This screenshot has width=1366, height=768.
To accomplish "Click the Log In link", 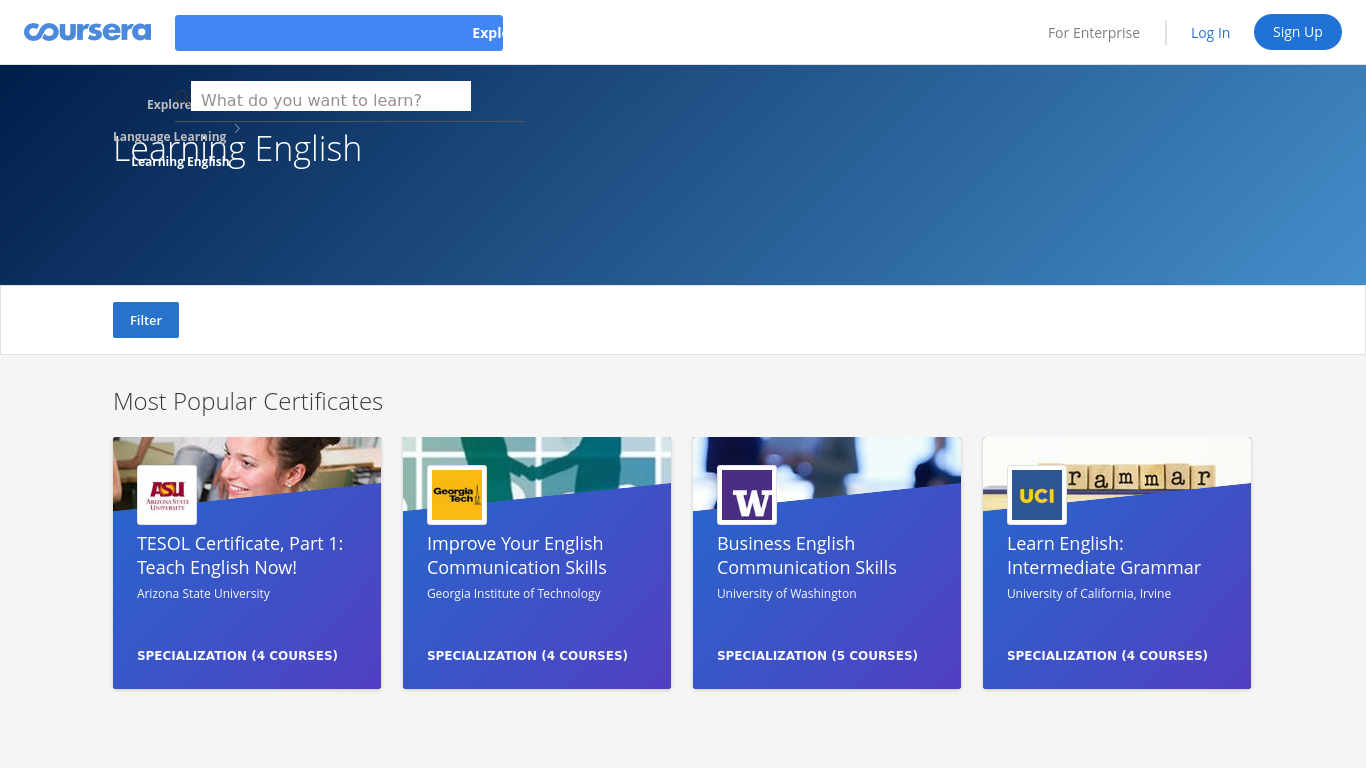I will point(1210,32).
